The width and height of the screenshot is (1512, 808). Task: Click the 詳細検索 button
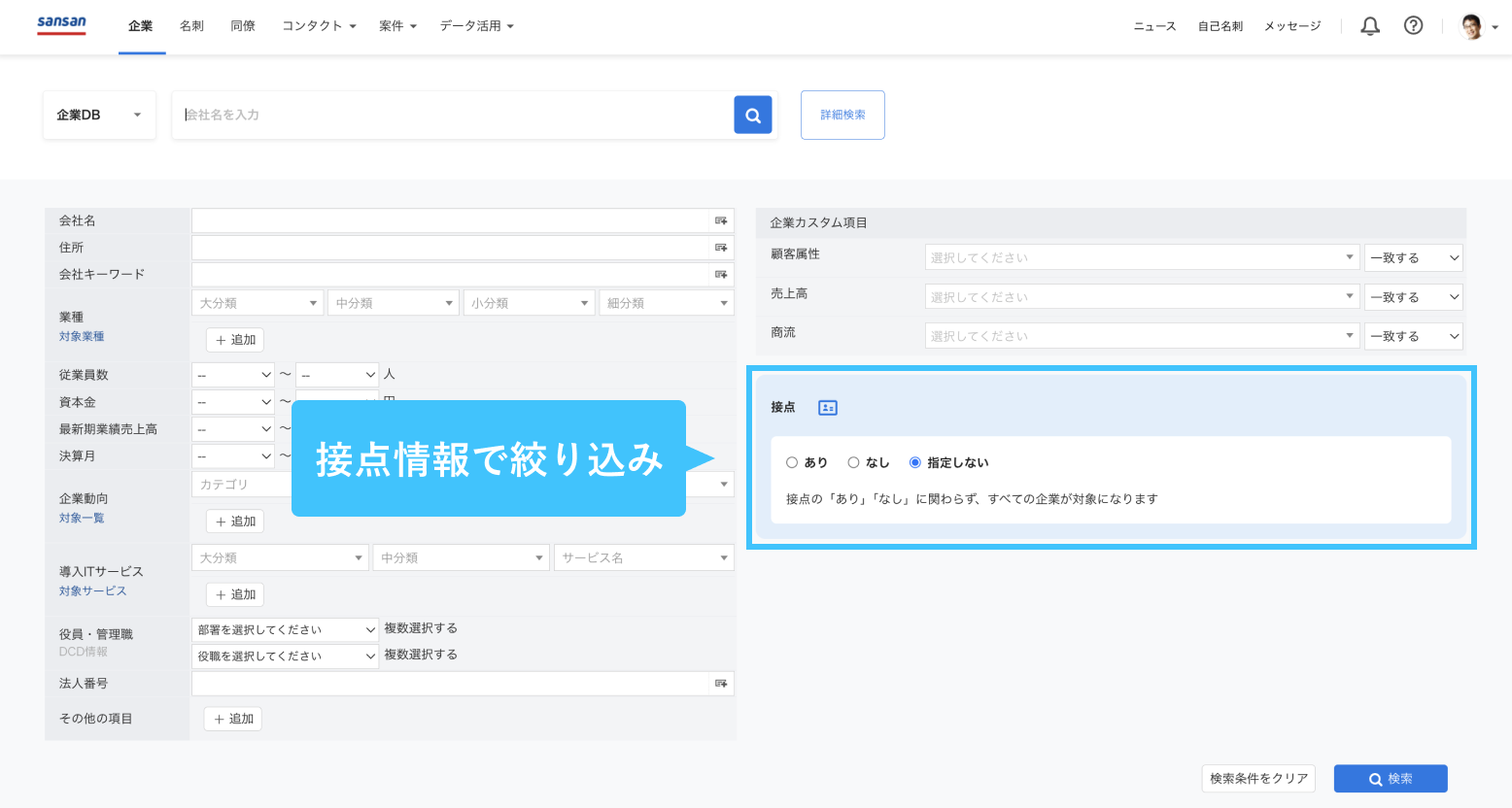click(842, 115)
